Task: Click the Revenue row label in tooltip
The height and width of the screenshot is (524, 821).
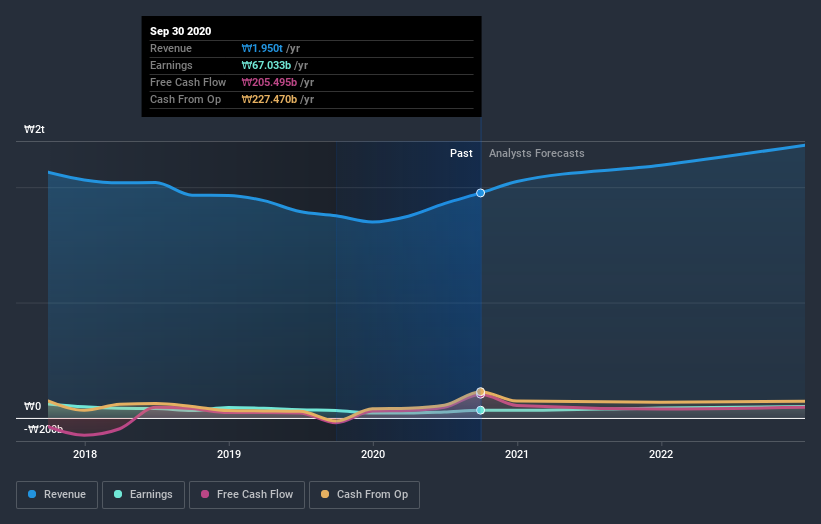Action: (x=171, y=48)
